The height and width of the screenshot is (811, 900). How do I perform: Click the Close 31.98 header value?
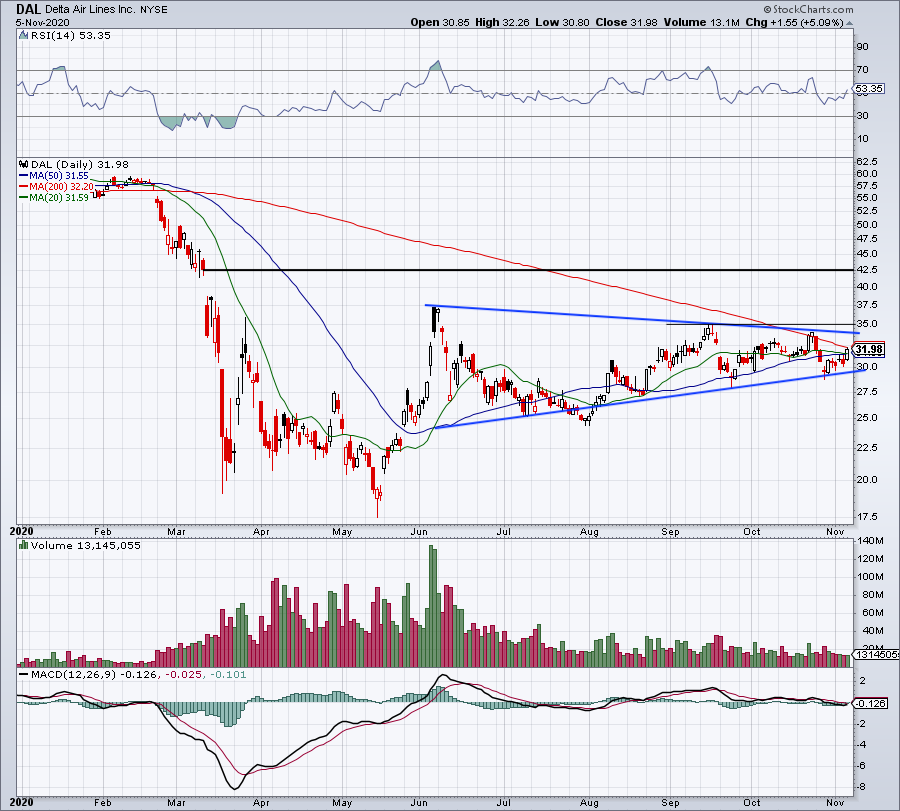pyautogui.click(x=626, y=22)
